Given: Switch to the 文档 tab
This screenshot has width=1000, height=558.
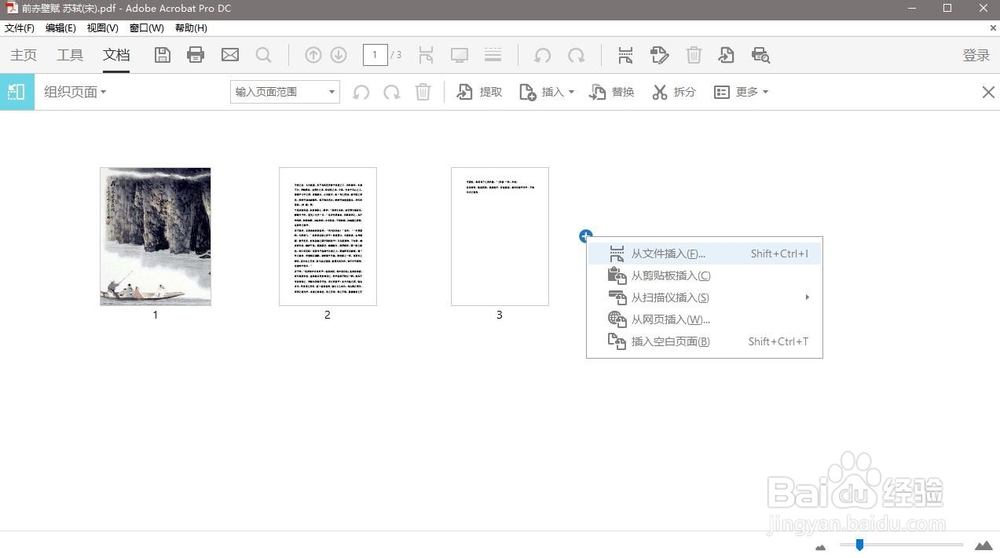Looking at the screenshot, I should pyautogui.click(x=116, y=55).
